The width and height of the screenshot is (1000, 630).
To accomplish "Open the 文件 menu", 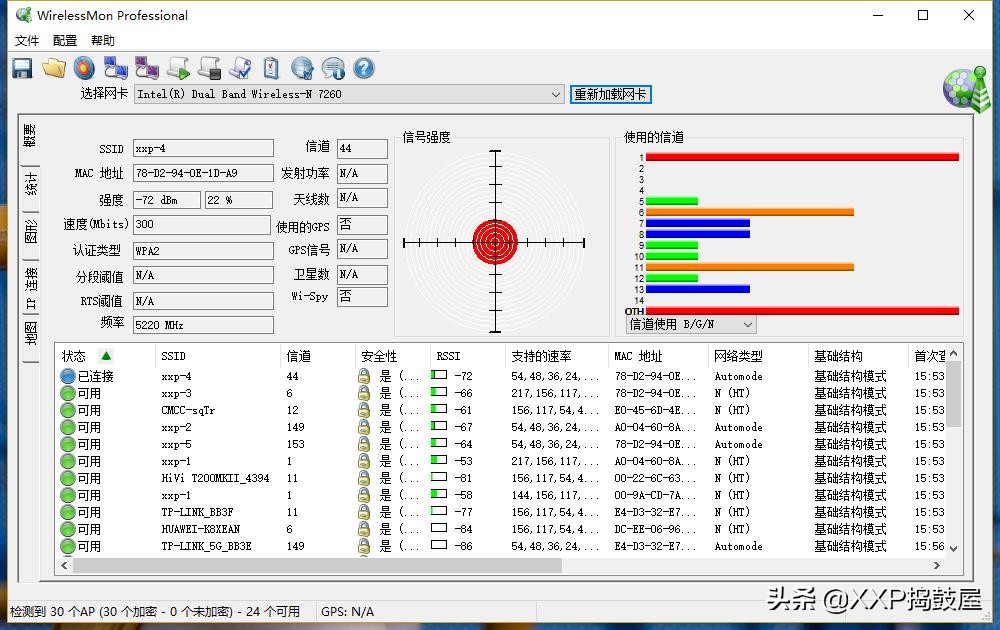I will (x=27, y=40).
